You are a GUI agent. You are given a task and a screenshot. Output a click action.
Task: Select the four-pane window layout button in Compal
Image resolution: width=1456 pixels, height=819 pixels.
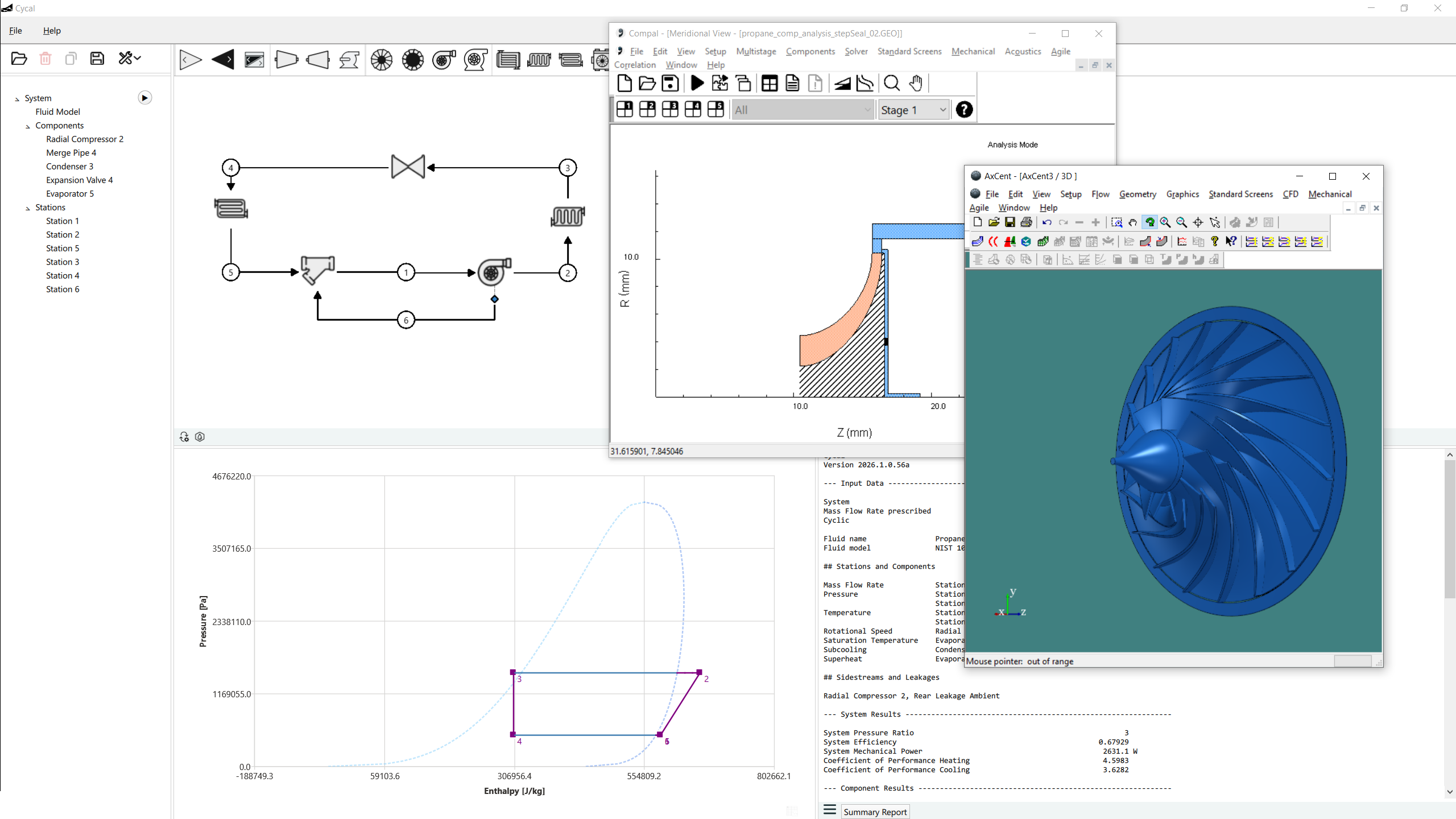click(x=693, y=109)
